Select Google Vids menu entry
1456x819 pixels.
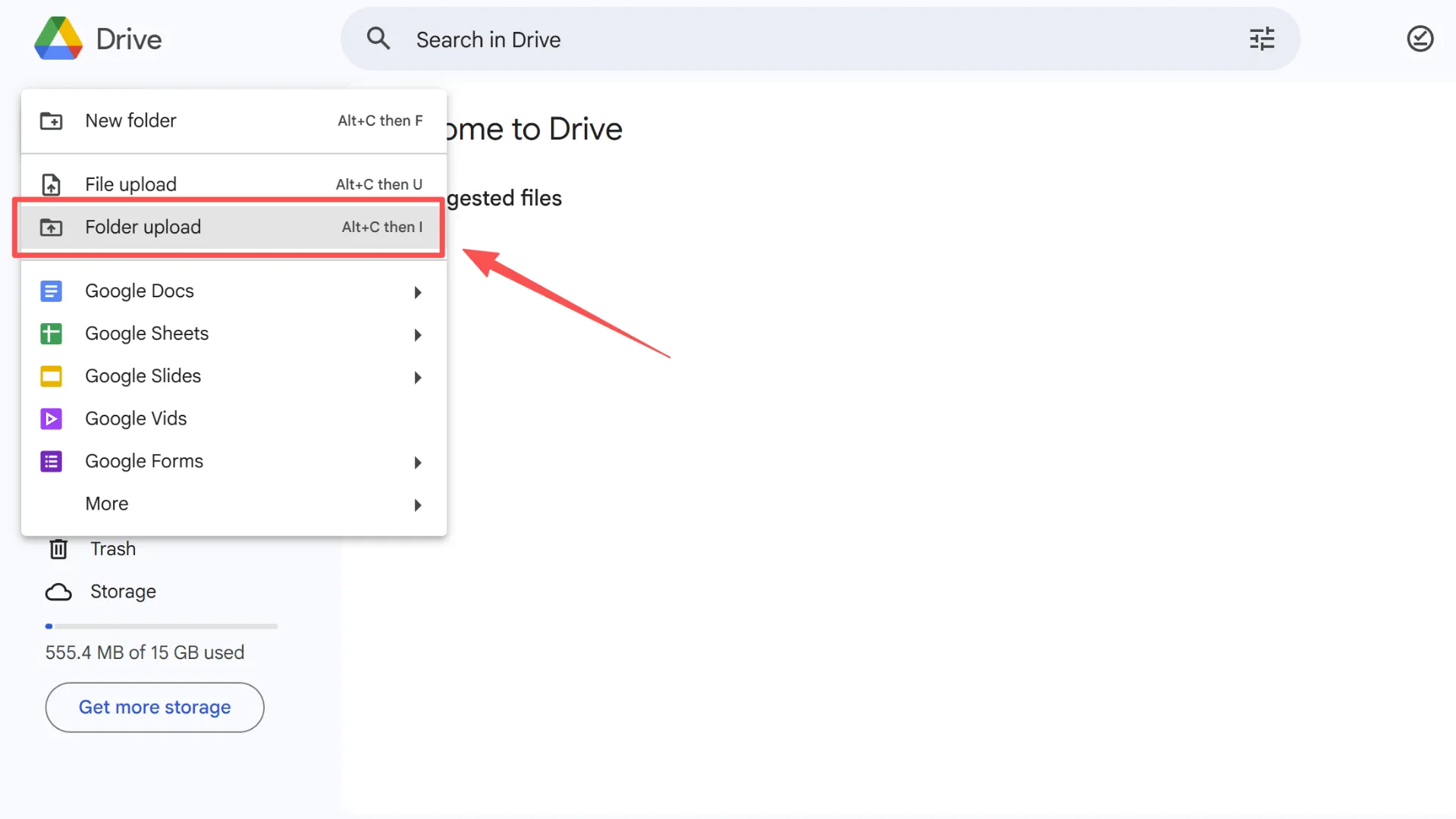(x=234, y=419)
